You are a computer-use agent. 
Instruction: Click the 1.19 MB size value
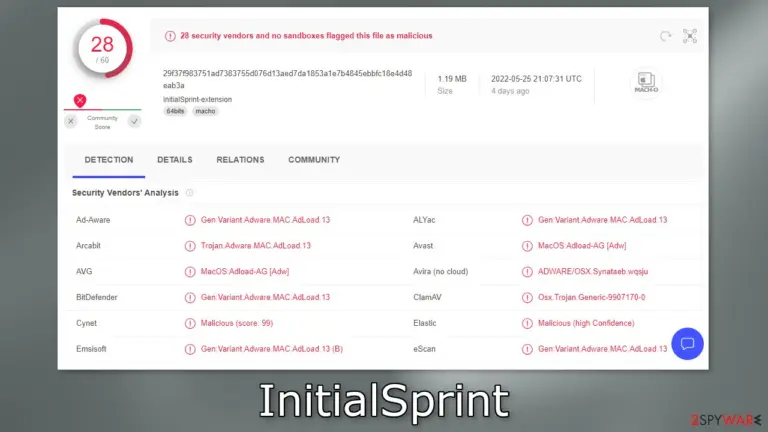452,79
